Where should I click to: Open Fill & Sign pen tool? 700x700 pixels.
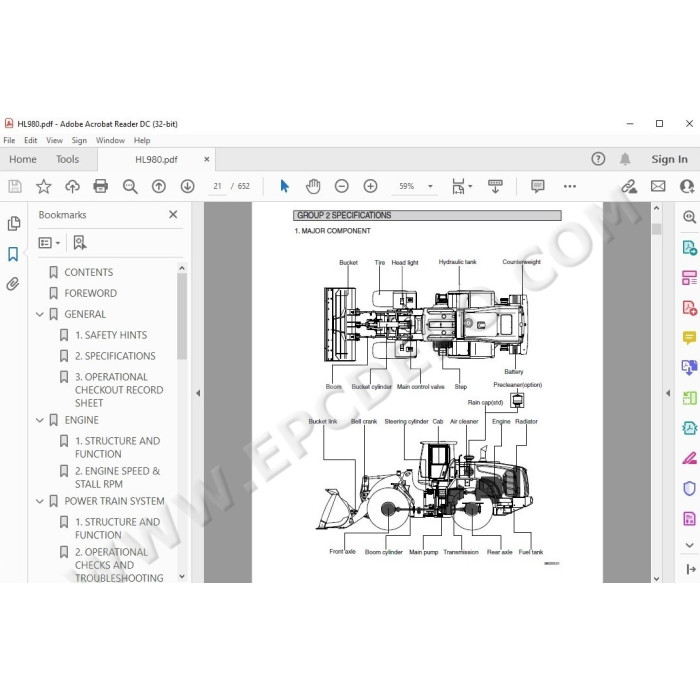point(689,458)
